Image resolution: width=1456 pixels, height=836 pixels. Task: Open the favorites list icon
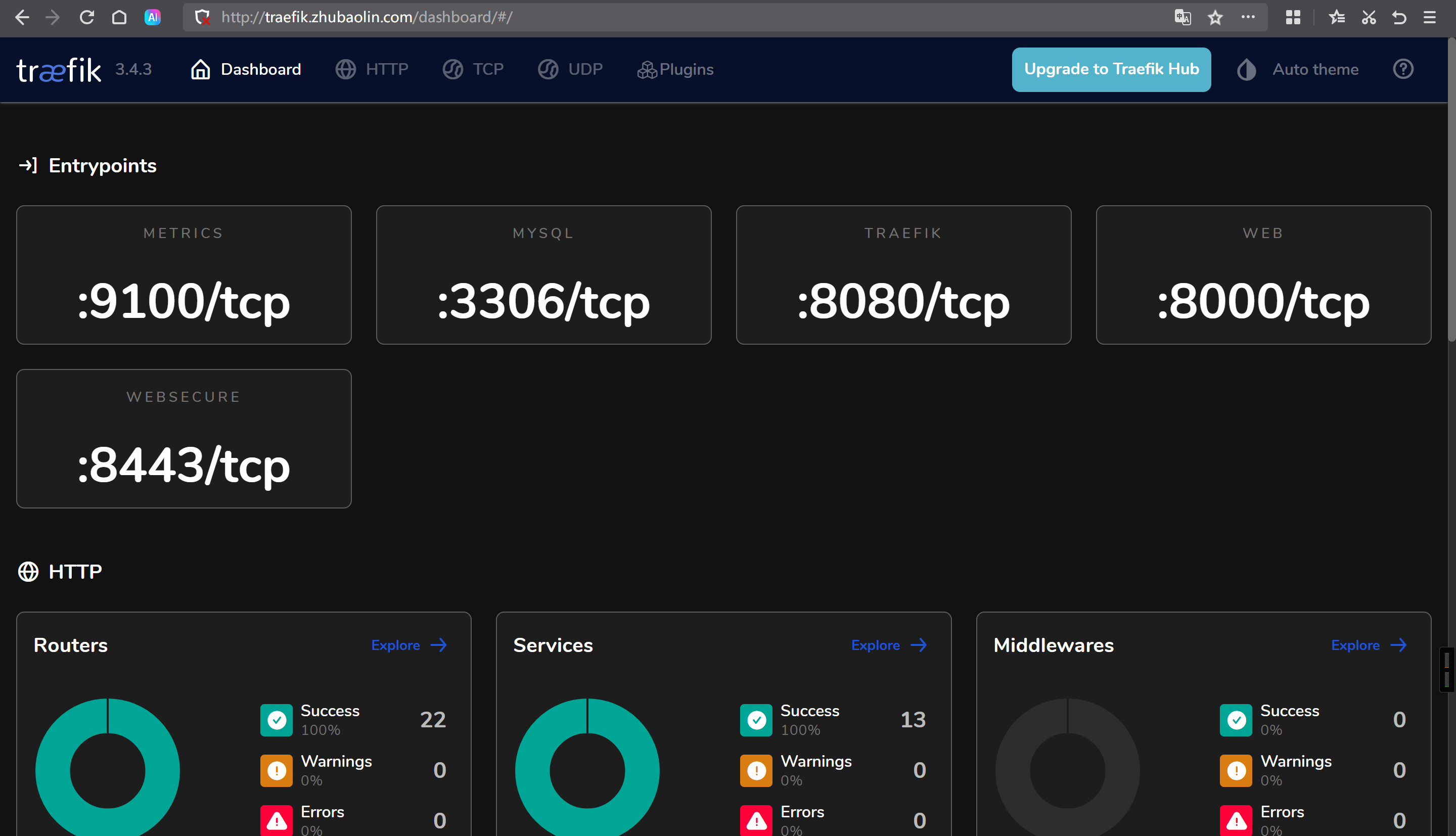point(1336,17)
